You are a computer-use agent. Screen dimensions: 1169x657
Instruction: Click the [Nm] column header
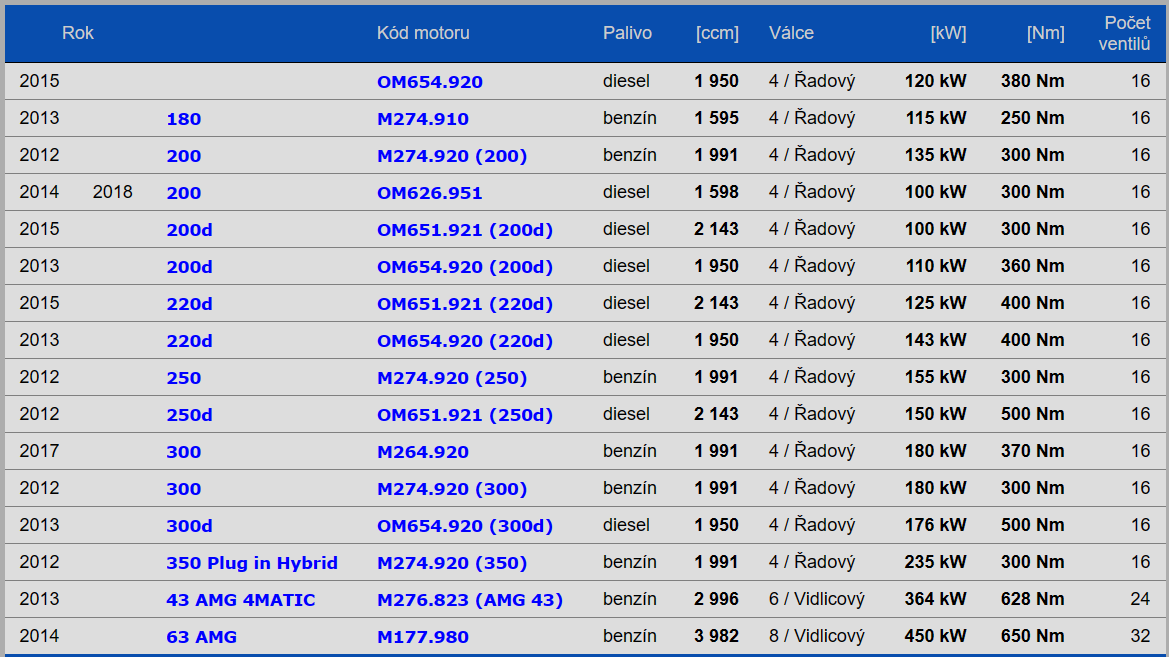pyautogui.click(x=1045, y=33)
